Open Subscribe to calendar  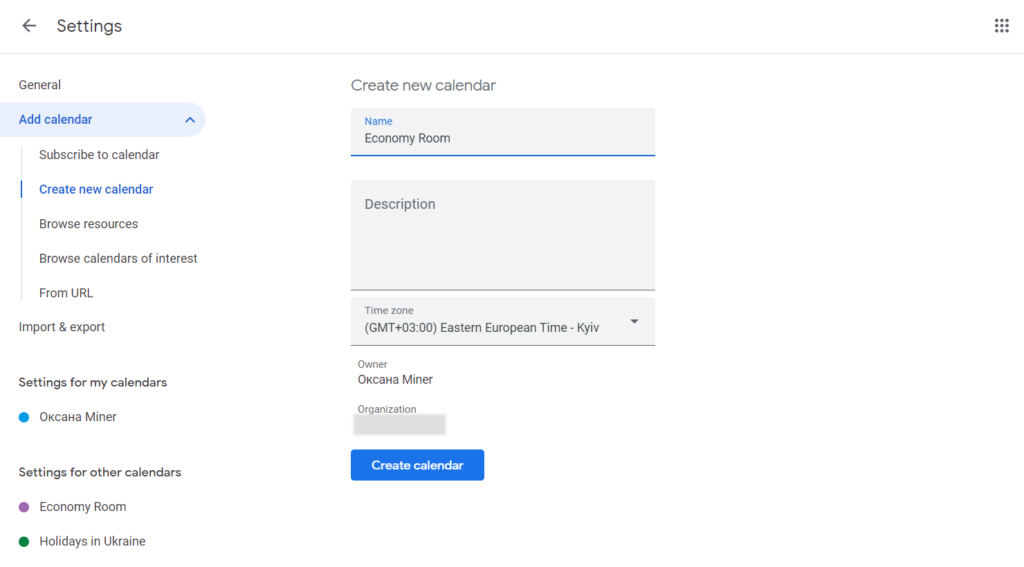click(x=99, y=155)
